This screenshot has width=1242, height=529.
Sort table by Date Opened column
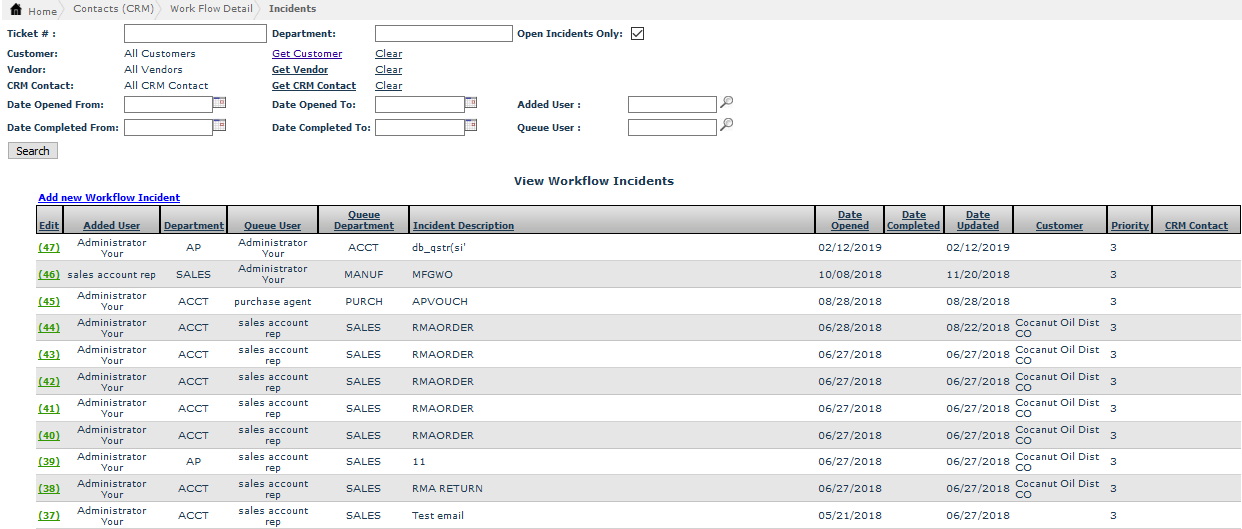[x=849, y=220]
